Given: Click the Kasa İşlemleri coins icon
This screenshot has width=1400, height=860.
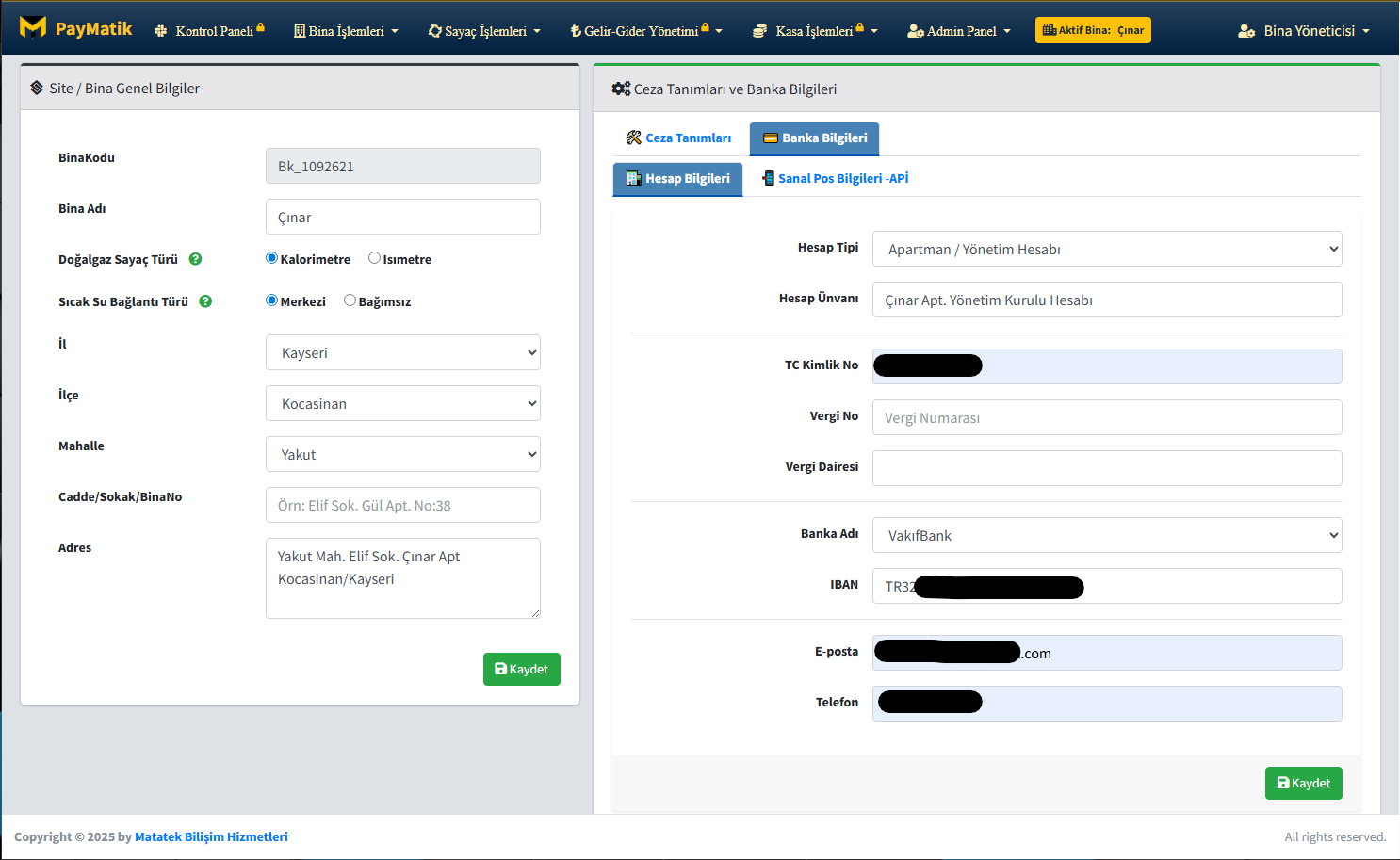Looking at the screenshot, I should tap(759, 31).
